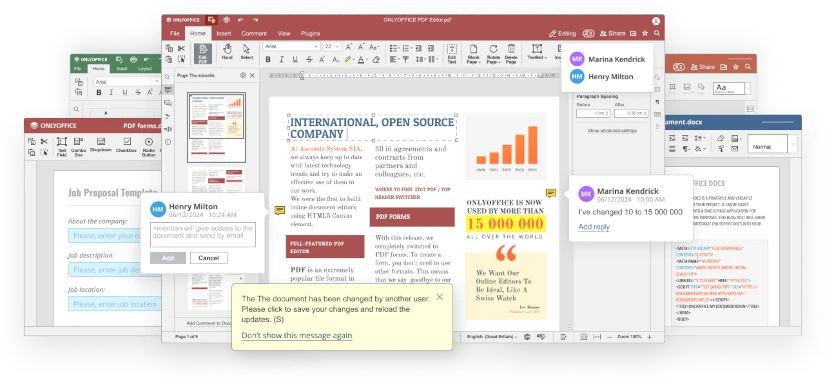Click Edit Text in PDF Editor ribbon
Viewport: 825px width, 380px height.
pos(451,54)
